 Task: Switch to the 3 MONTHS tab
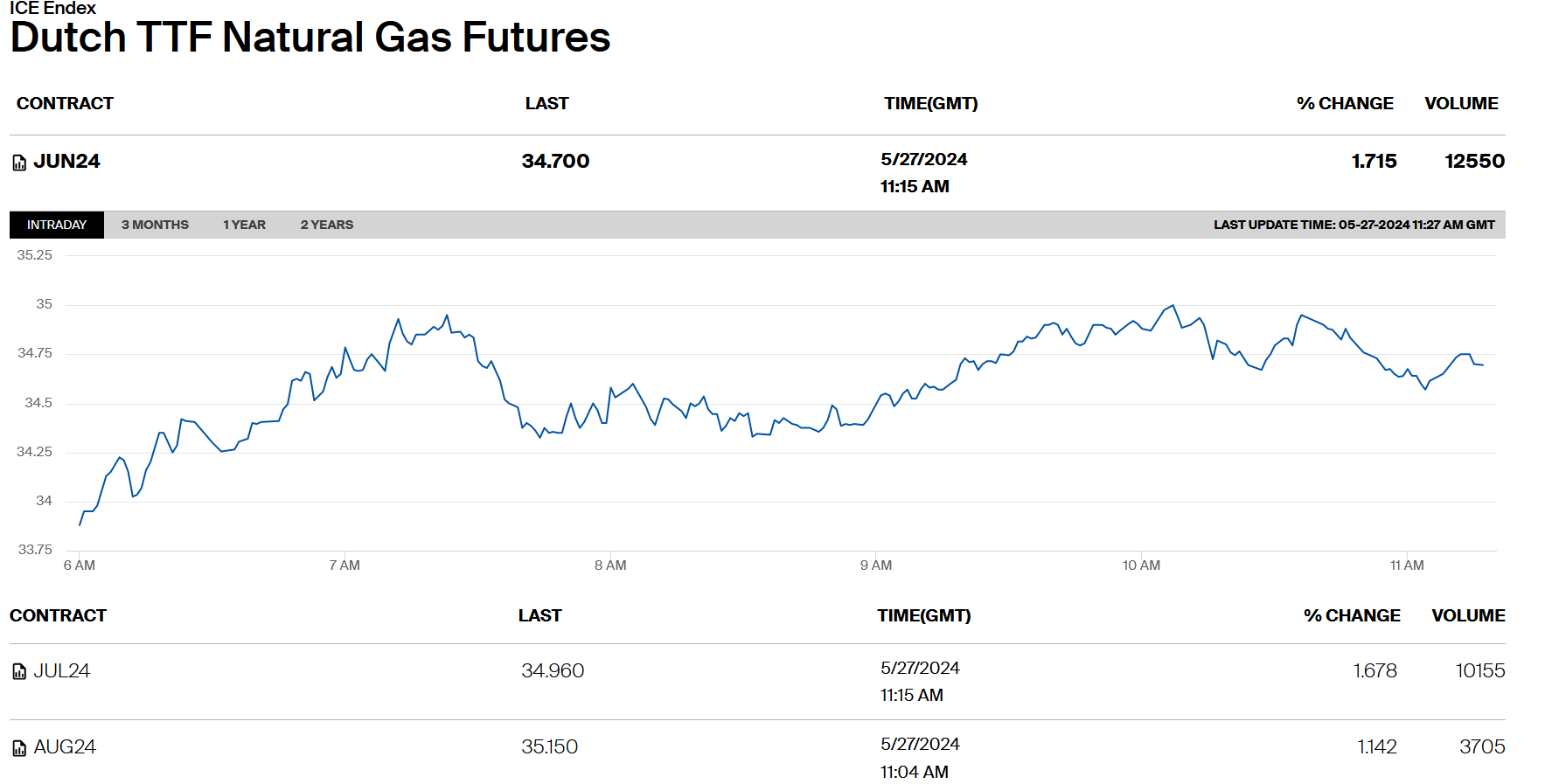click(155, 225)
